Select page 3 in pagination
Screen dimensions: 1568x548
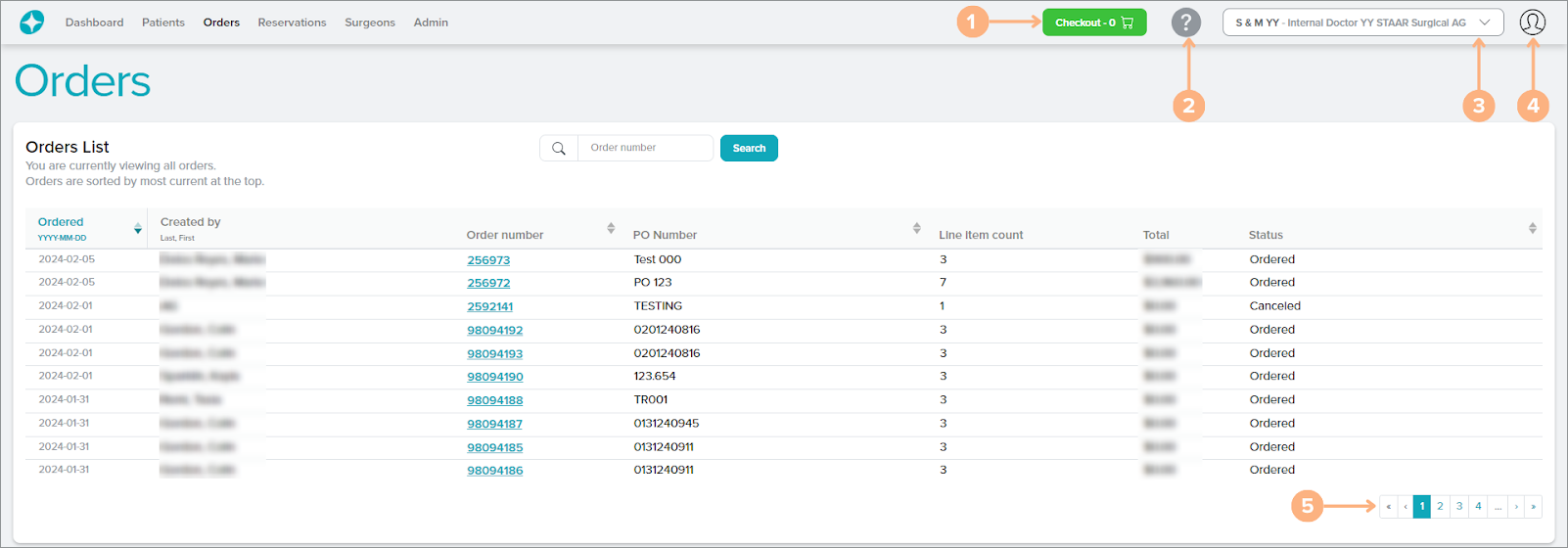click(1459, 507)
